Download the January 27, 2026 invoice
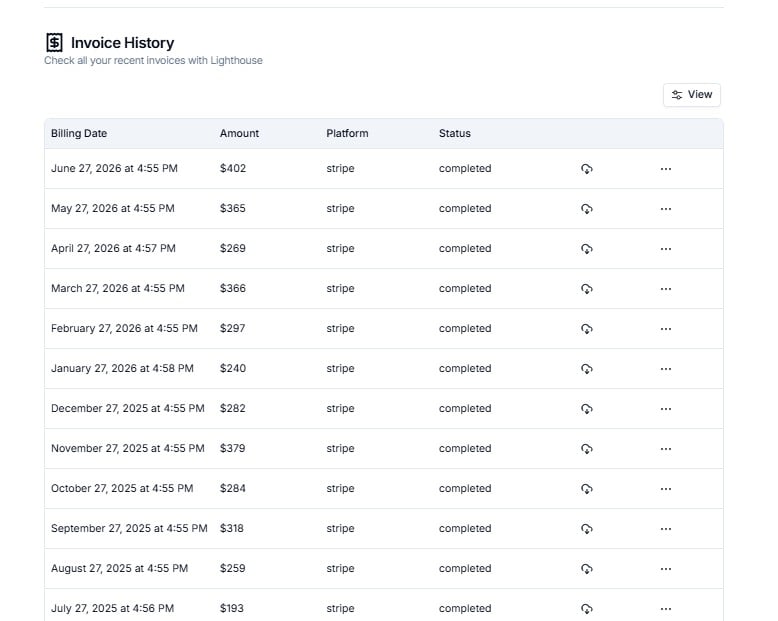 point(586,369)
